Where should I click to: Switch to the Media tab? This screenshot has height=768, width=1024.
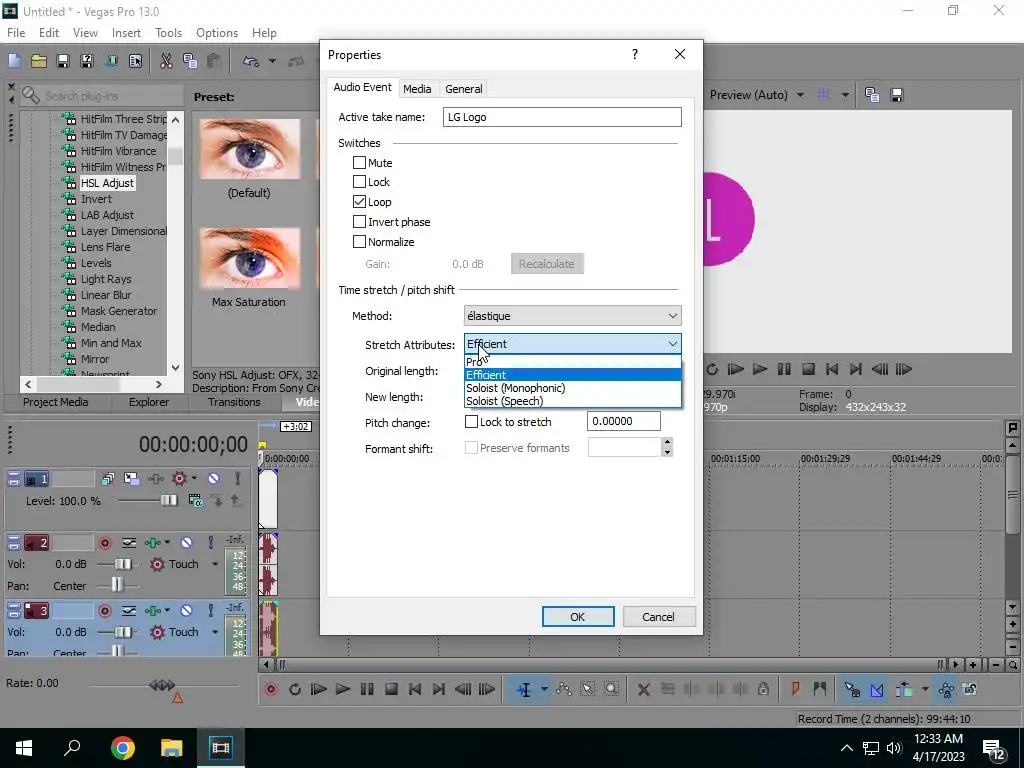(x=417, y=89)
